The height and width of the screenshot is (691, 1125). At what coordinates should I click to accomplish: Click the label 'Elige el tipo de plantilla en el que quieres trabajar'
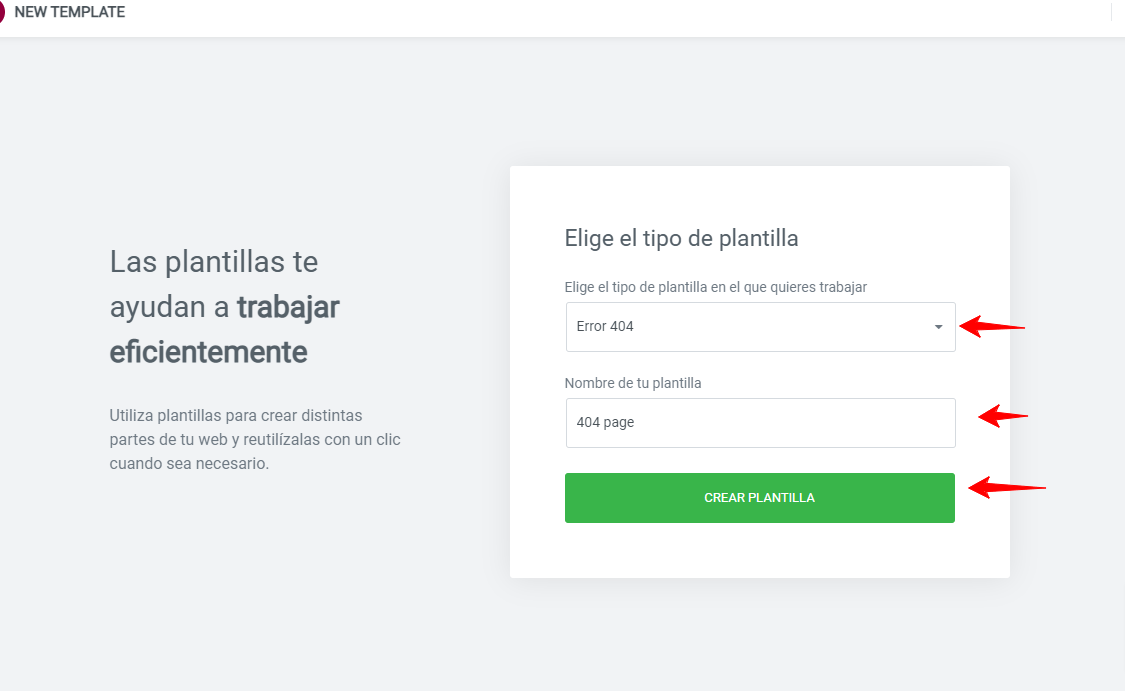point(715,287)
